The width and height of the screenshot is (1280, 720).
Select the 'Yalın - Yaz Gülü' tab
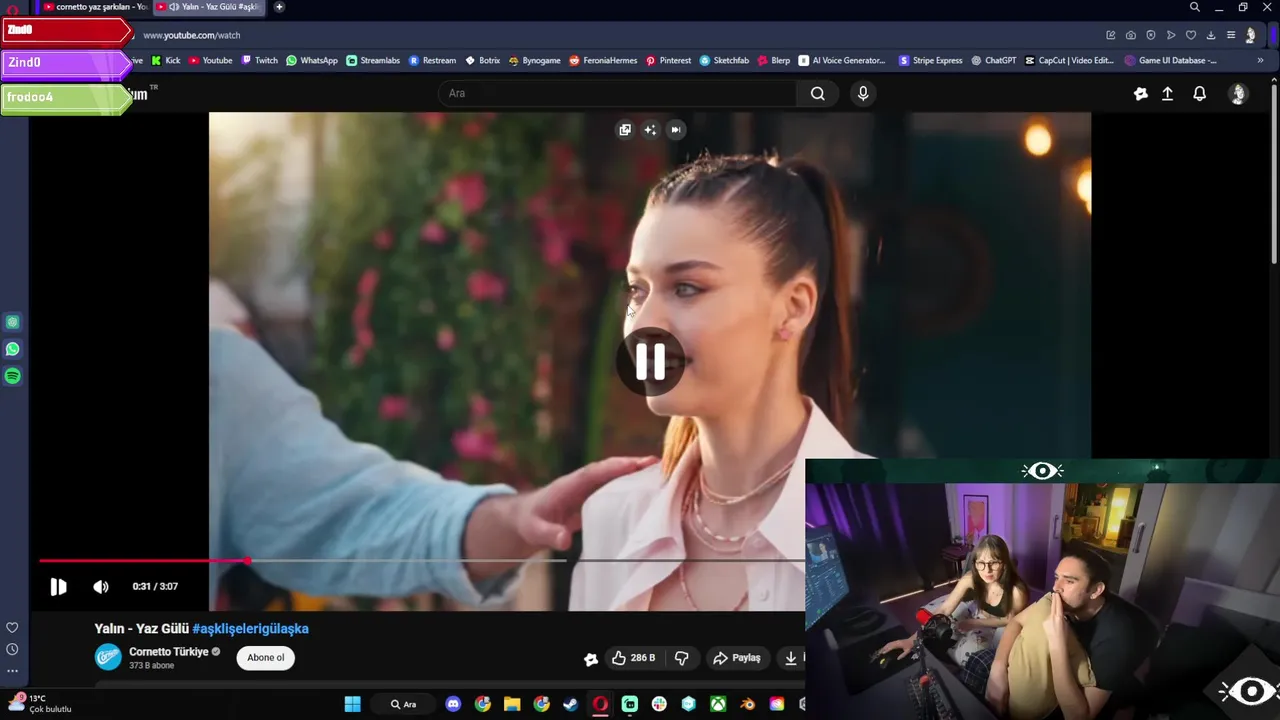click(x=210, y=7)
